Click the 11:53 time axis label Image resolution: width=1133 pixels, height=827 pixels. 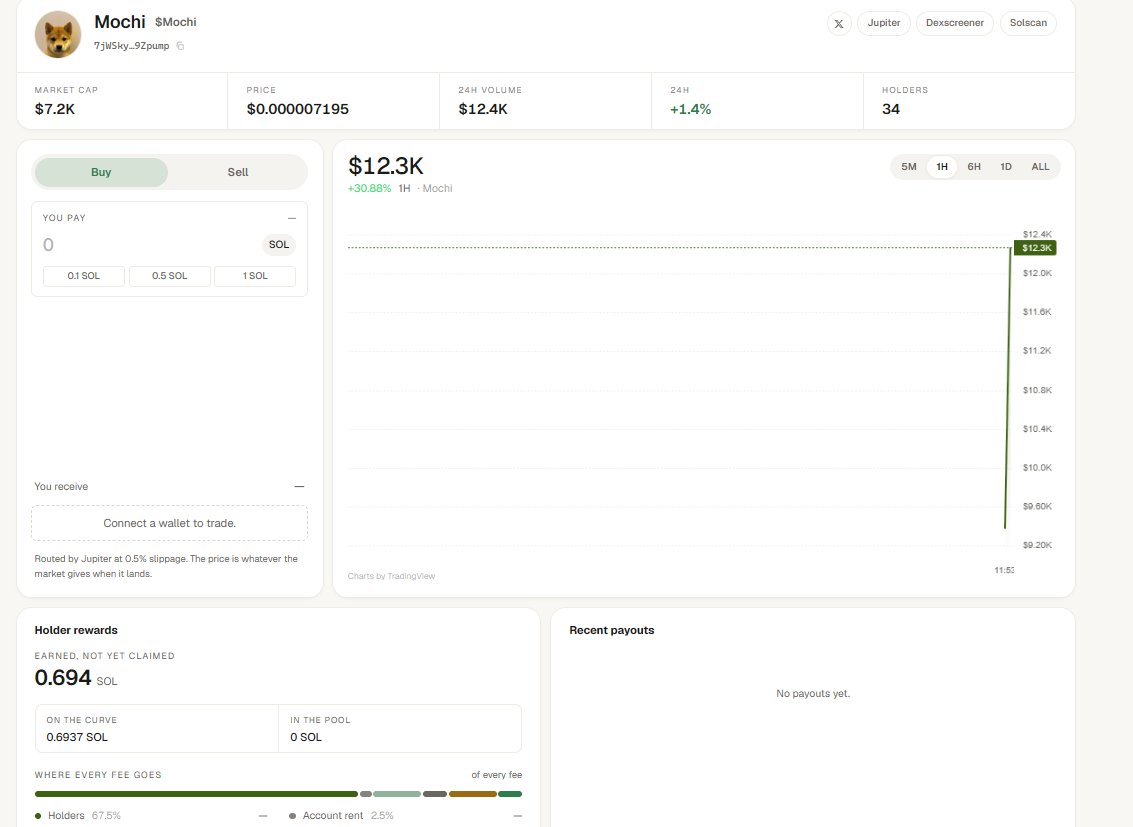[x=1004, y=571]
